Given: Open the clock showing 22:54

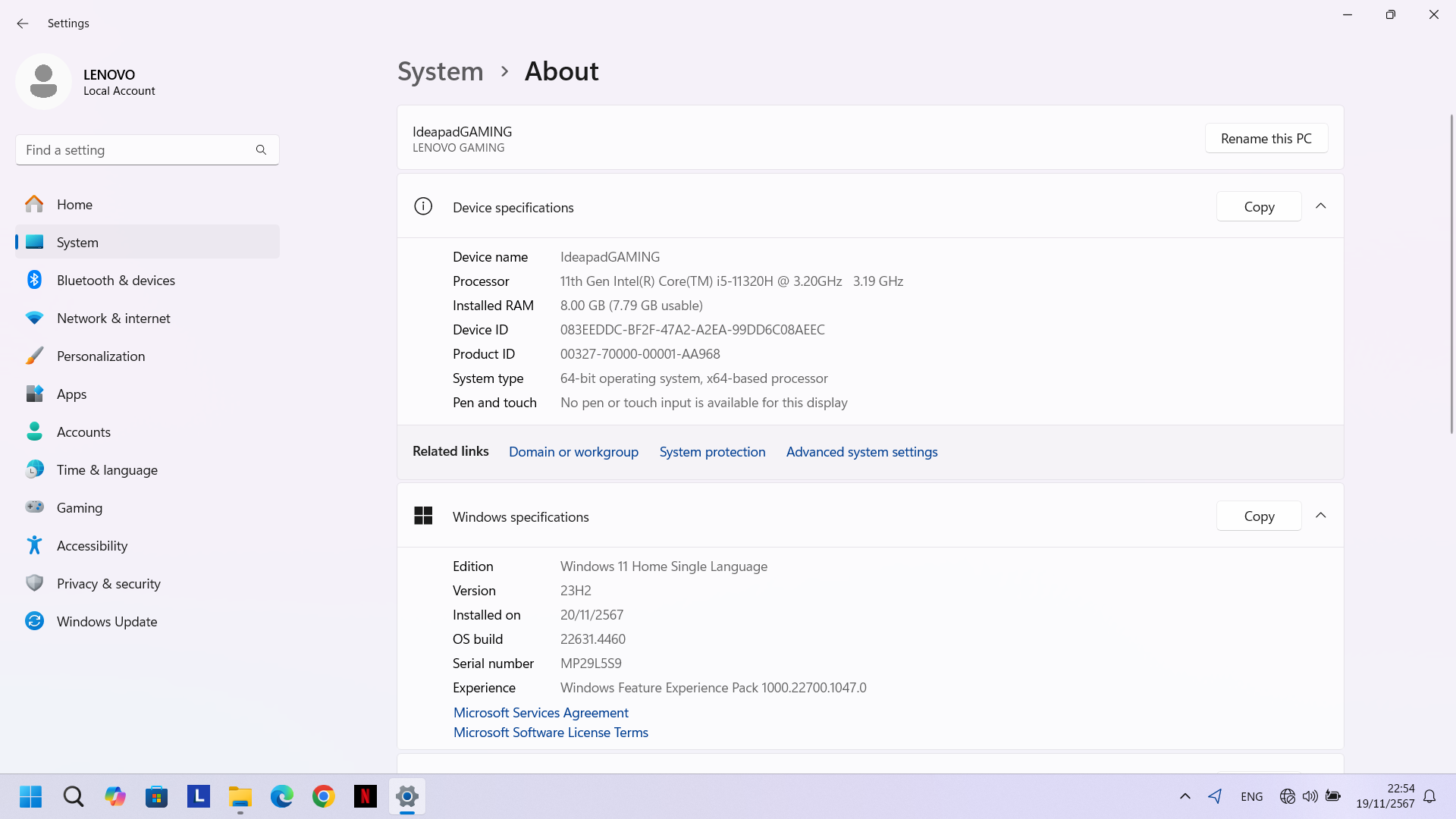Looking at the screenshot, I should 1385,796.
